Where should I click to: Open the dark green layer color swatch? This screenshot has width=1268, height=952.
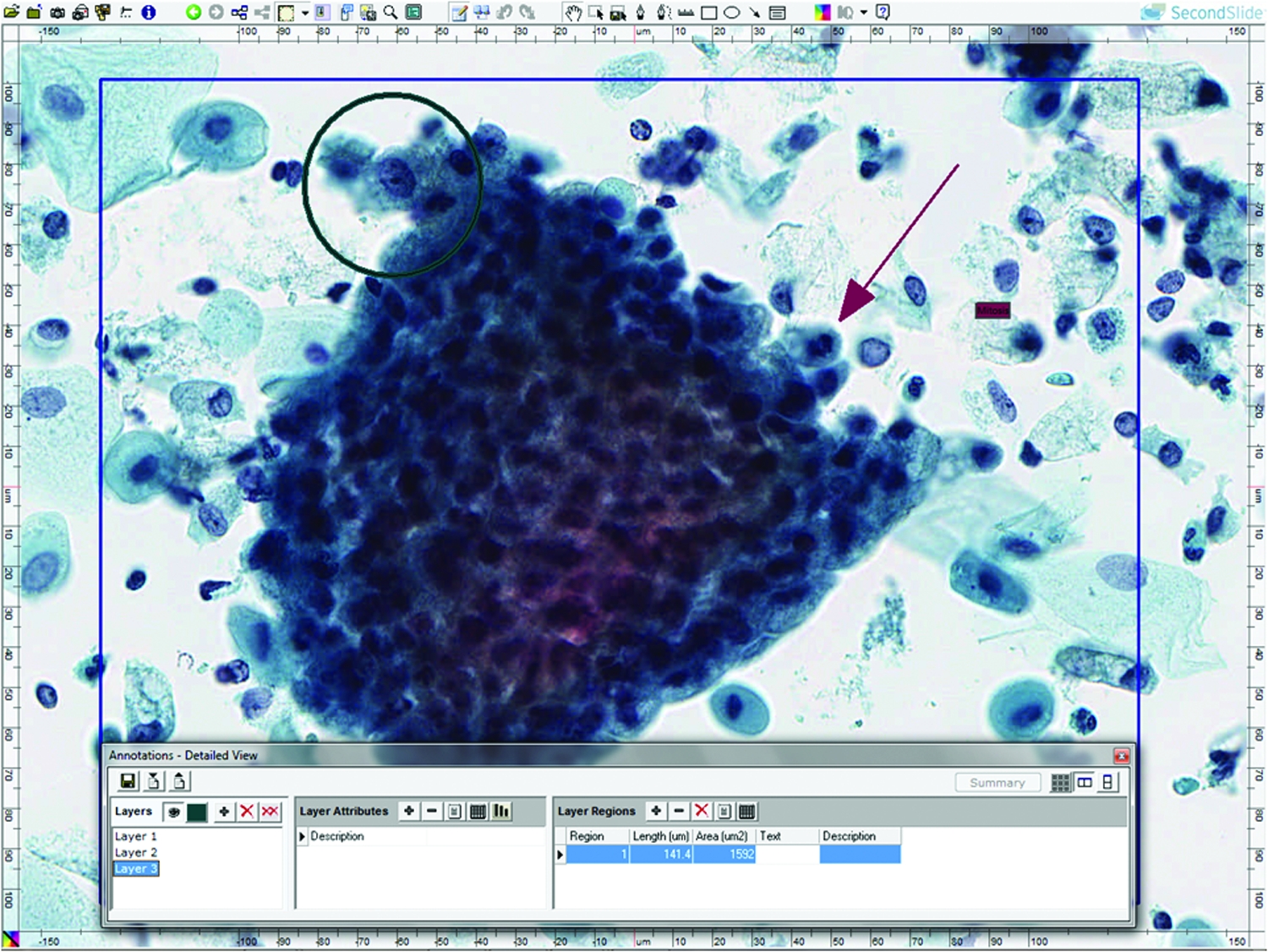pyautogui.click(x=197, y=812)
